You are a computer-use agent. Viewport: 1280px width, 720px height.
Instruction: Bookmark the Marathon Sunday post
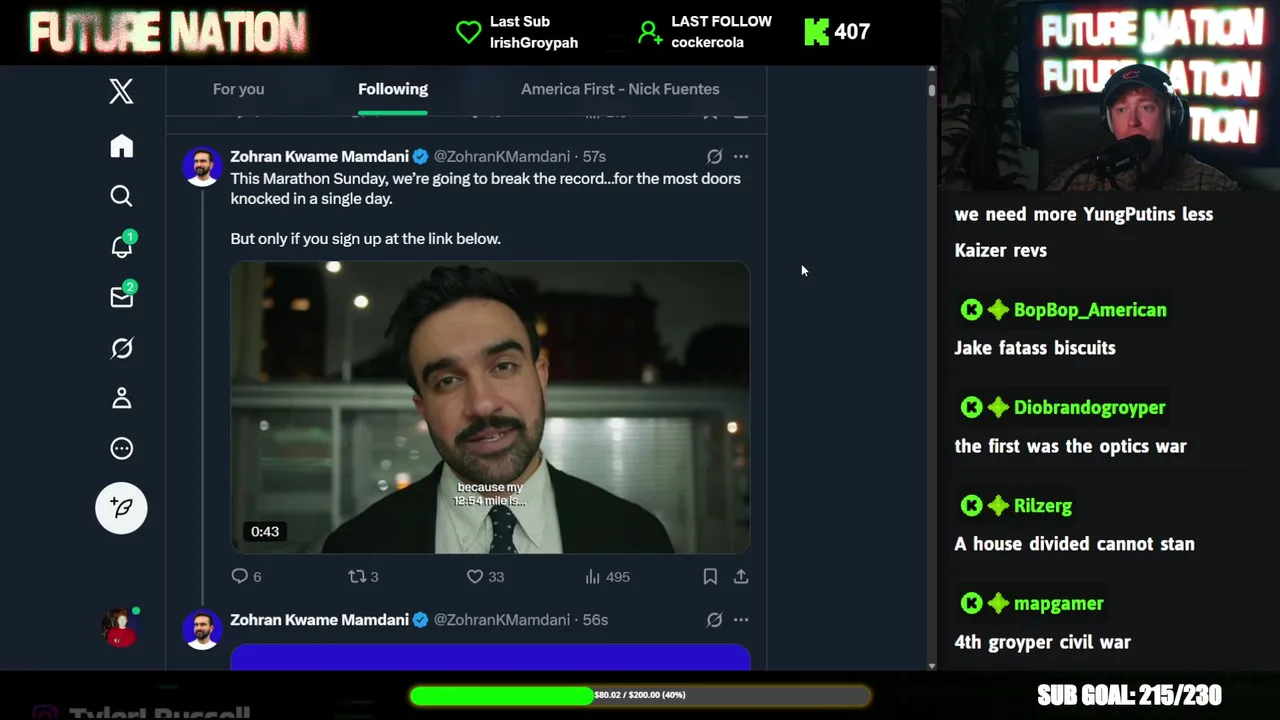(710, 577)
